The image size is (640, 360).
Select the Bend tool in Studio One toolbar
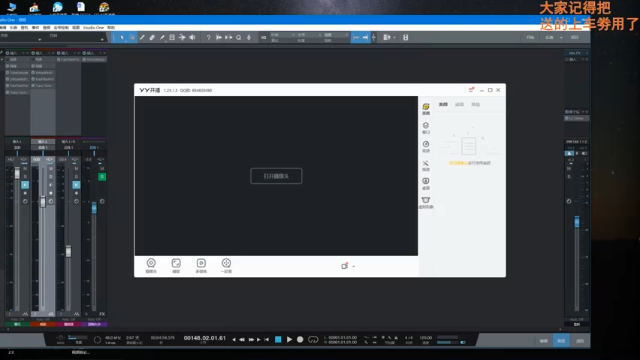pyautogui.click(x=182, y=38)
